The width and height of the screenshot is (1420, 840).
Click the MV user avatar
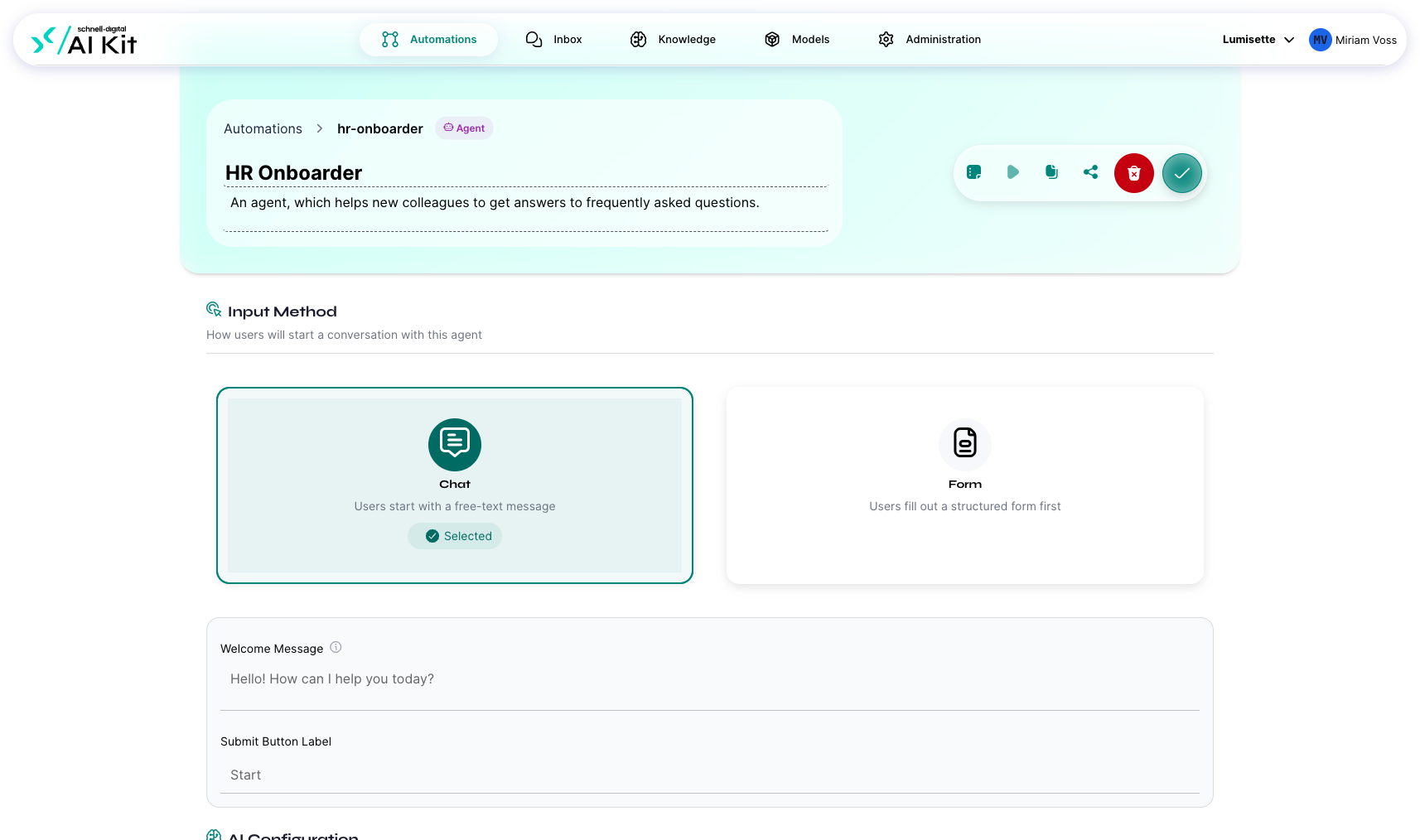pos(1320,40)
